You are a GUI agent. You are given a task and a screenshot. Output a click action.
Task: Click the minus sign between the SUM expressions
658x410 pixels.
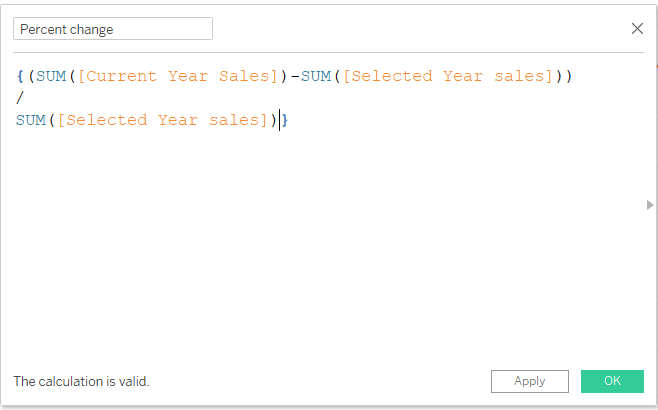tap(295, 76)
